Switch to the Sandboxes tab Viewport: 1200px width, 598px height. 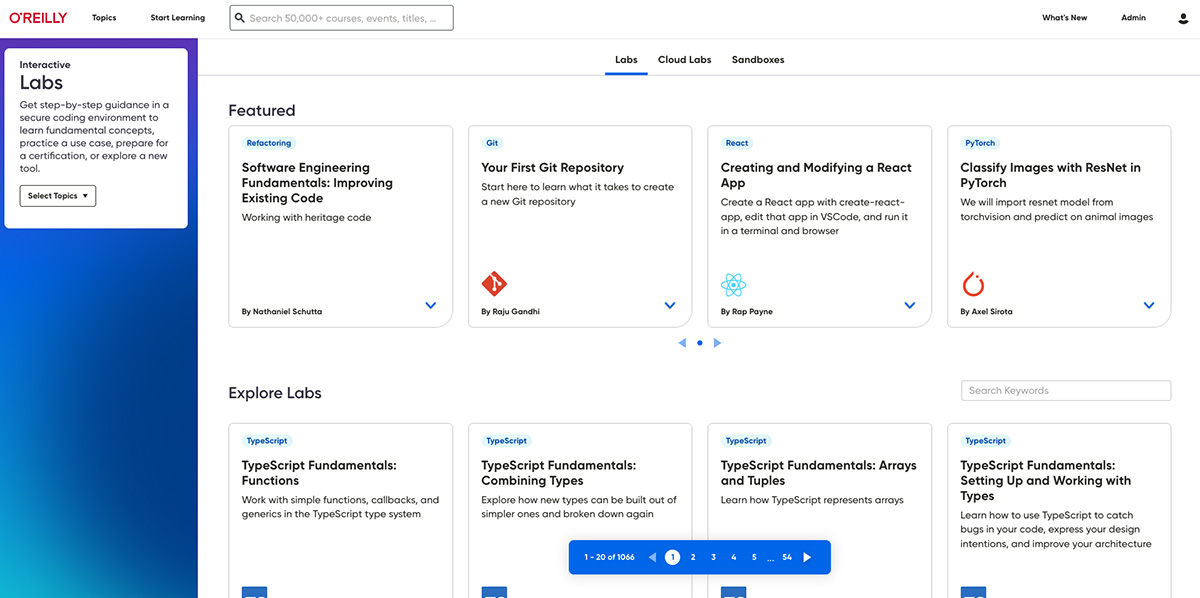[758, 60]
